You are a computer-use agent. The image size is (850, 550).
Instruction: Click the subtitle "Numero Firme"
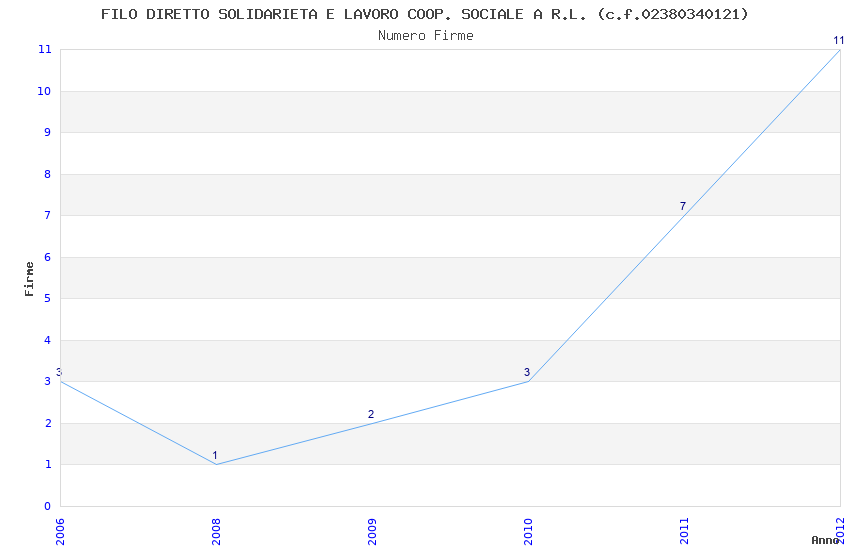[x=426, y=36]
